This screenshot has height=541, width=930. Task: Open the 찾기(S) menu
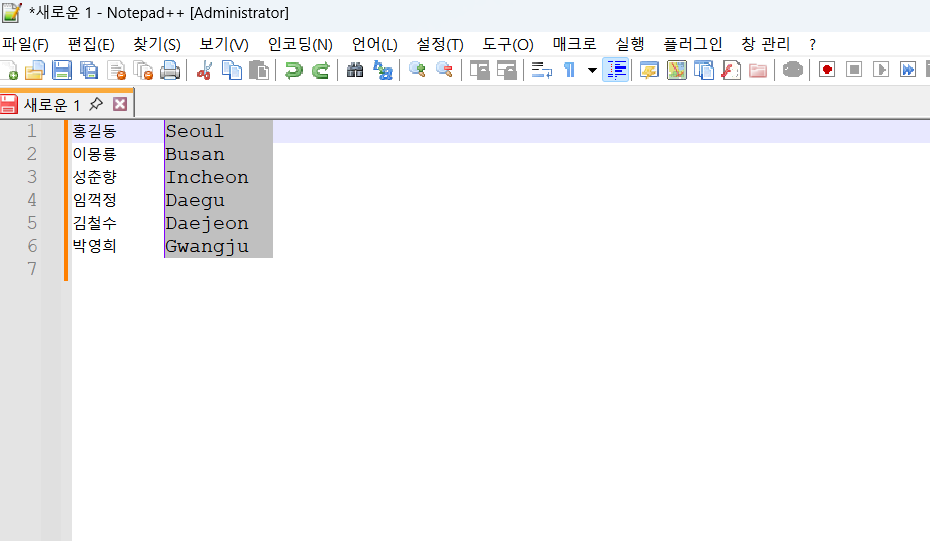coord(157,44)
